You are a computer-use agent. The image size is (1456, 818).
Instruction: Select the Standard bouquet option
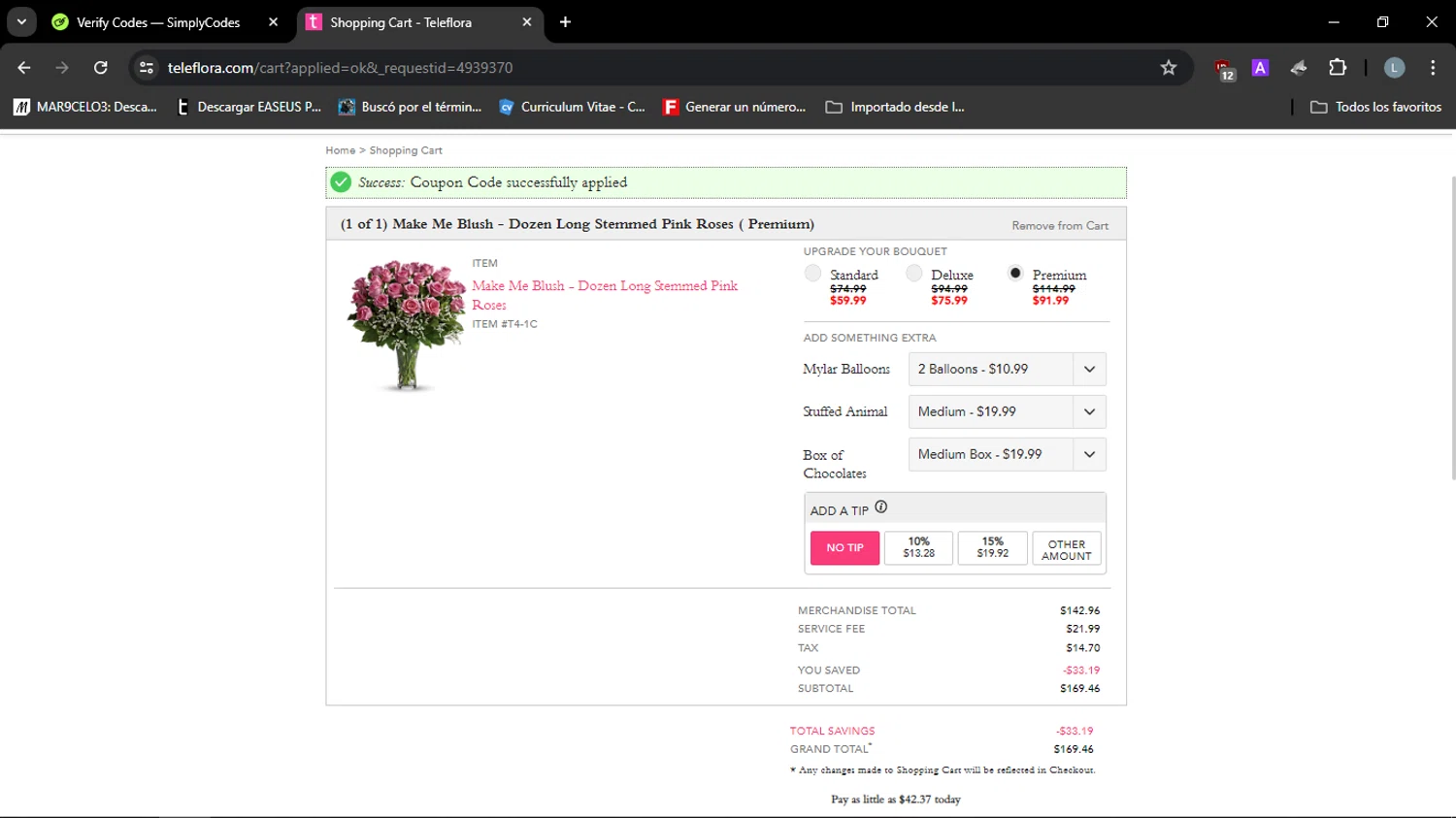[x=812, y=274]
